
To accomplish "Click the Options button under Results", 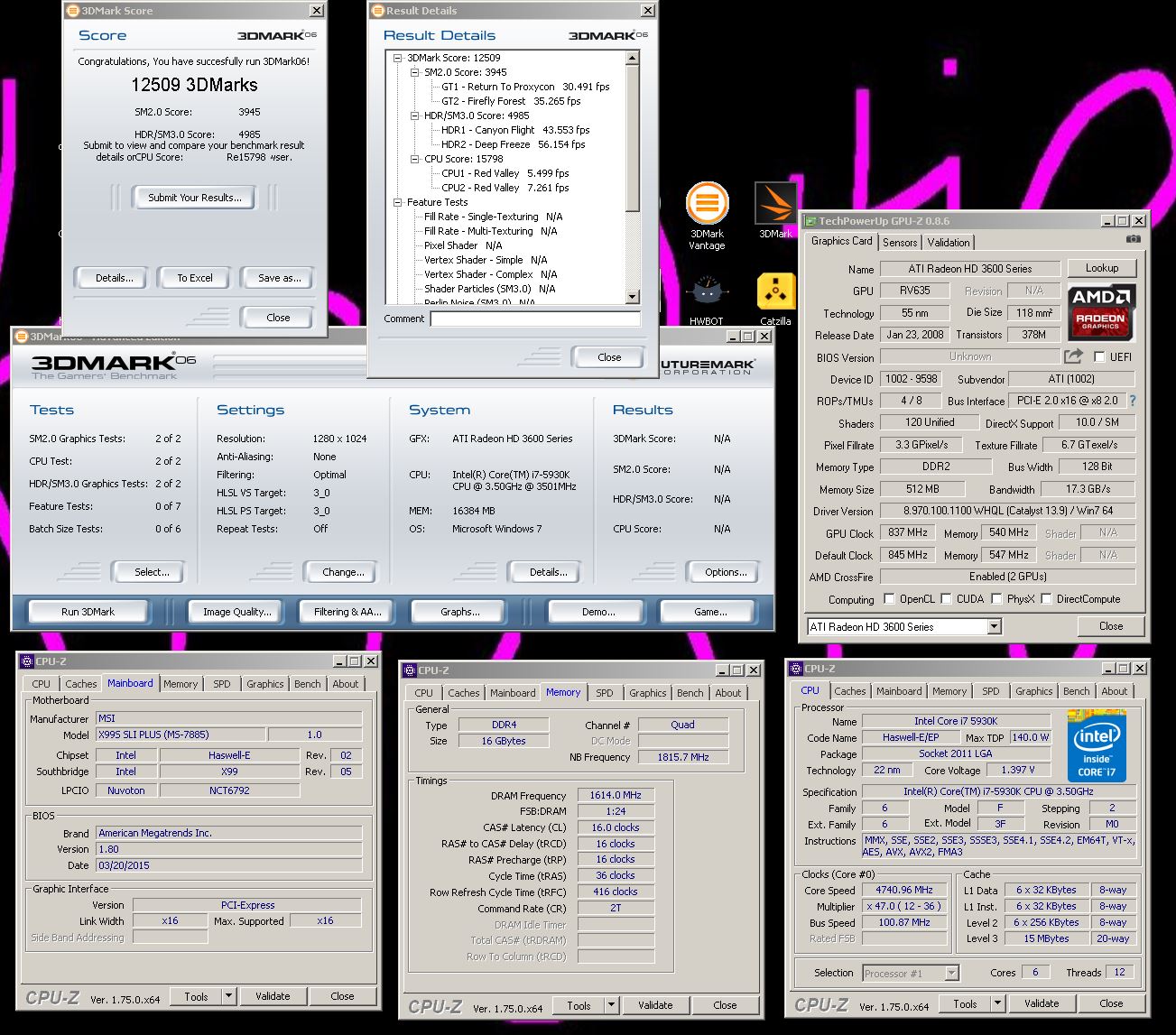I will tap(727, 572).
